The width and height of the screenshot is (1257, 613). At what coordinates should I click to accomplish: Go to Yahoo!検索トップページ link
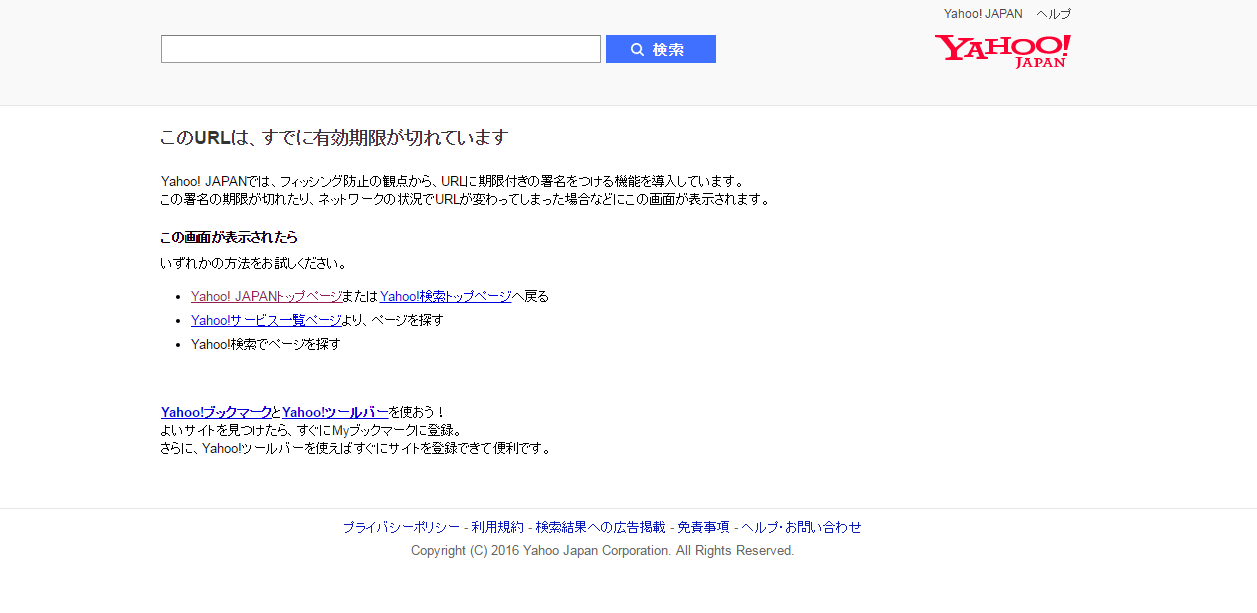pyautogui.click(x=446, y=296)
